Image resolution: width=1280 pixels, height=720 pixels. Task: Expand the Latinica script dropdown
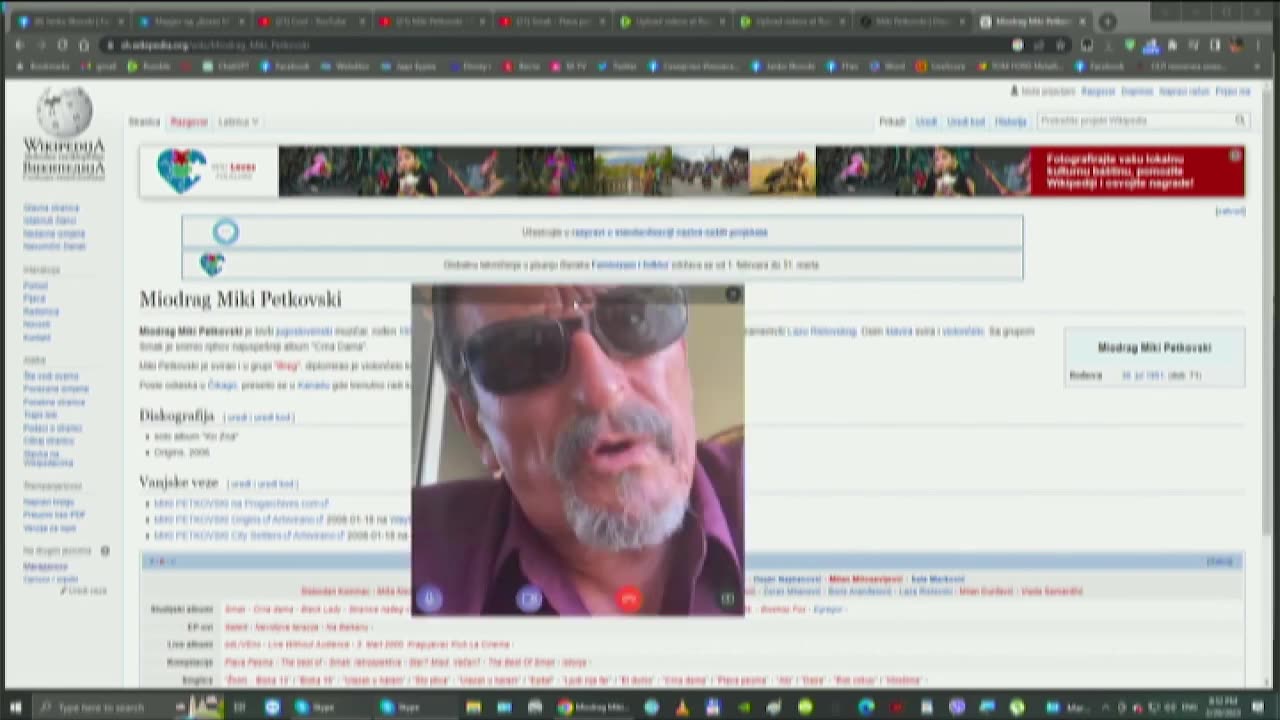[238, 122]
